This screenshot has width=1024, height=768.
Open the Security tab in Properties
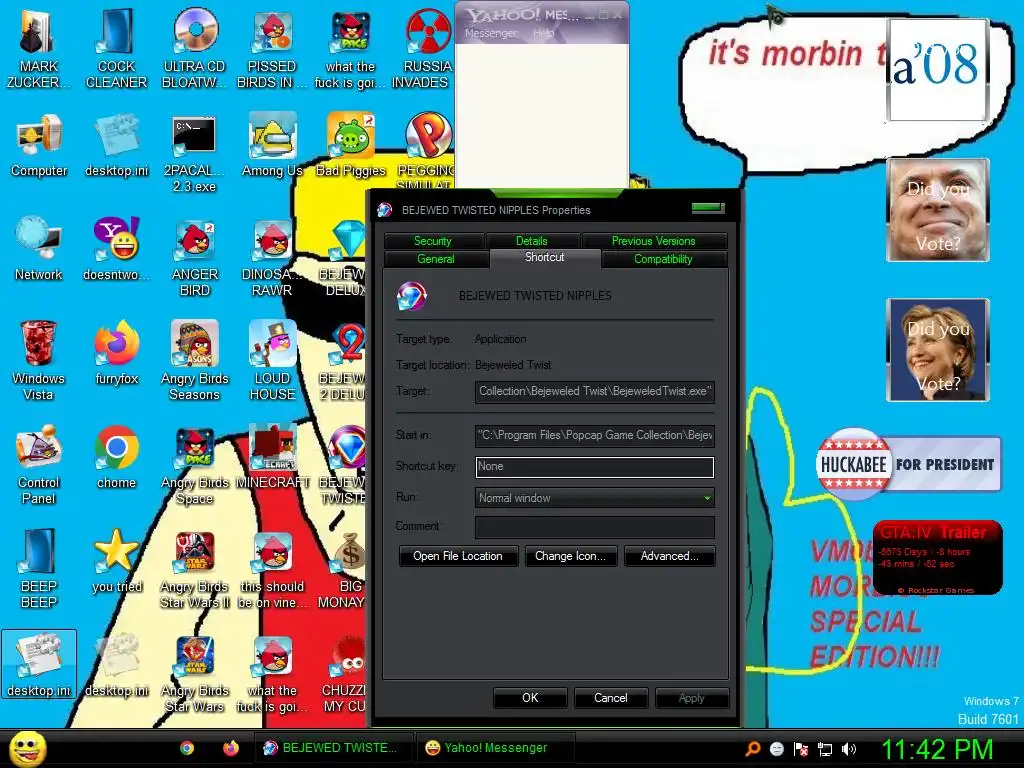(x=433, y=241)
